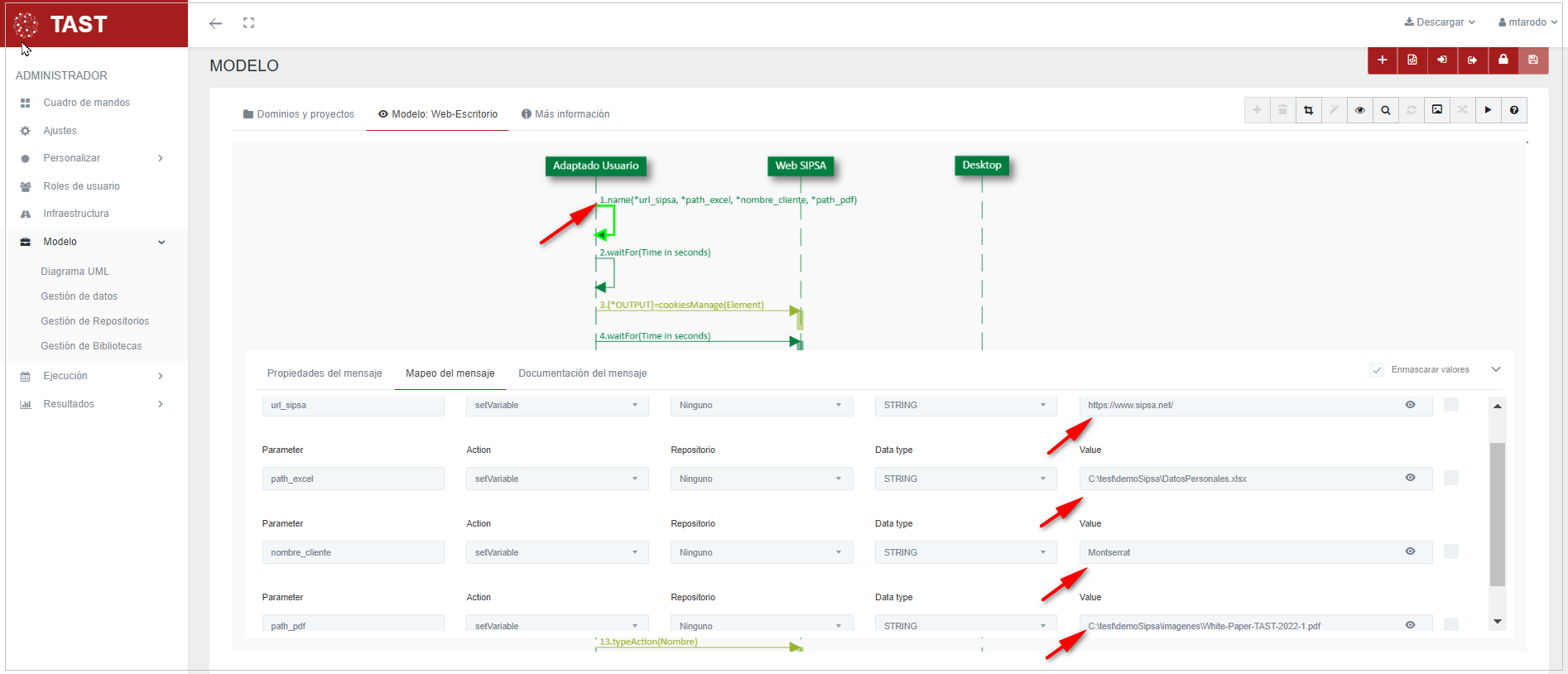Open the question mark help icon
Image resolution: width=1568 pixels, height=674 pixels.
[x=1513, y=110]
